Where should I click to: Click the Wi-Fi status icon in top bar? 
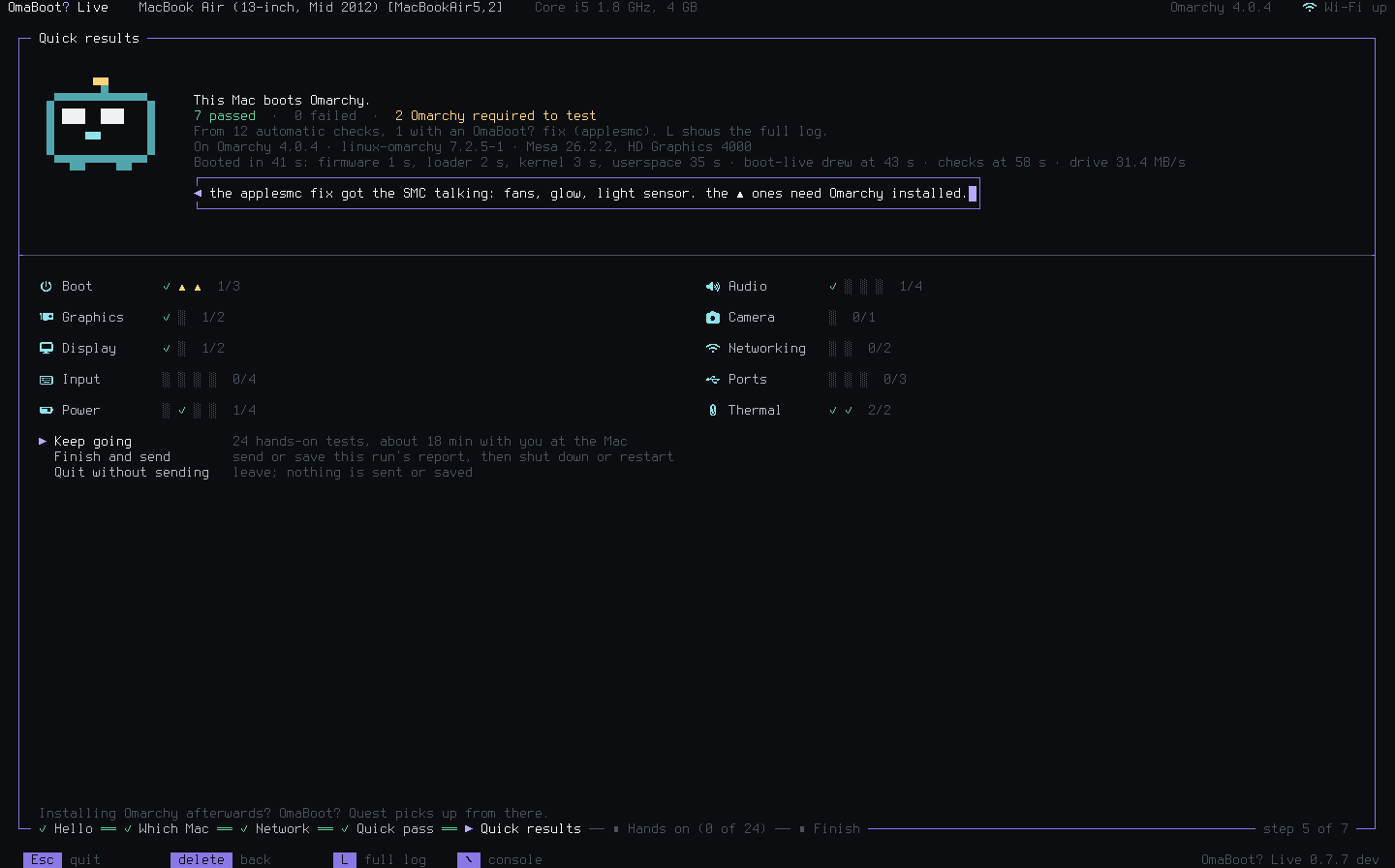point(1309,8)
